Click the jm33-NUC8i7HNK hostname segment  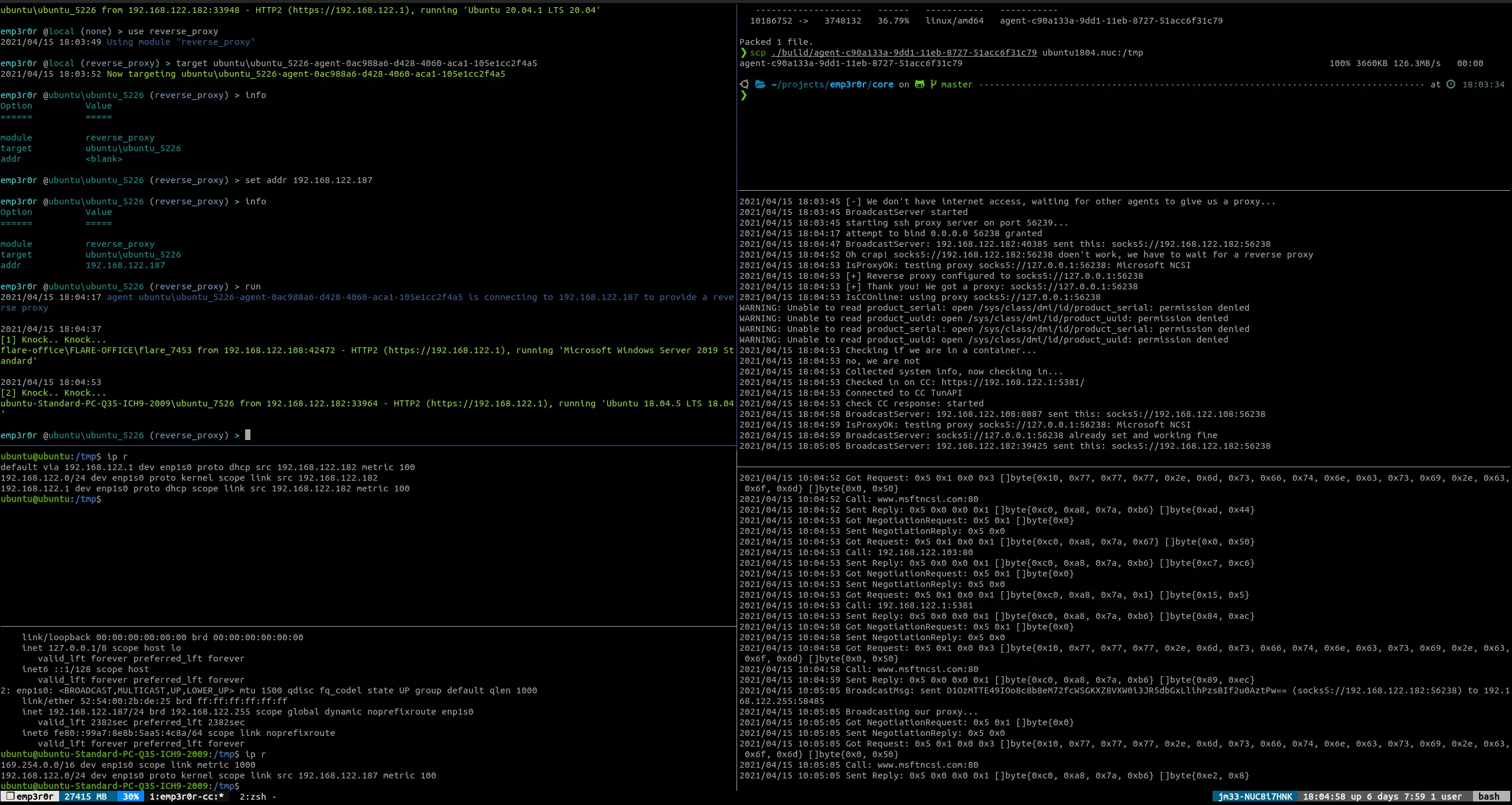pyautogui.click(x=1254, y=796)
